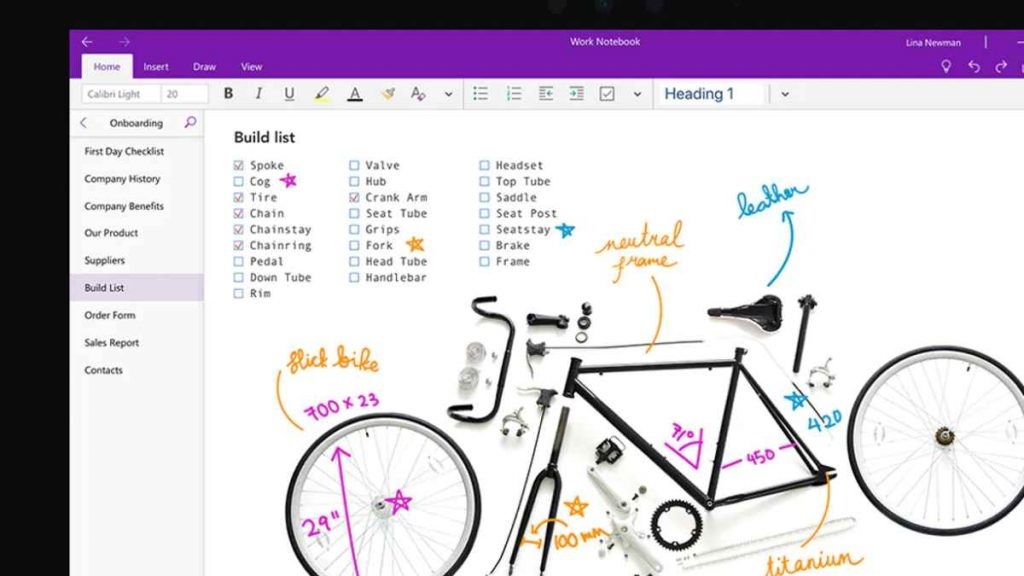Check the Valve checkbox
This screenshot has width=1024, height=576.
coord(354,165)
